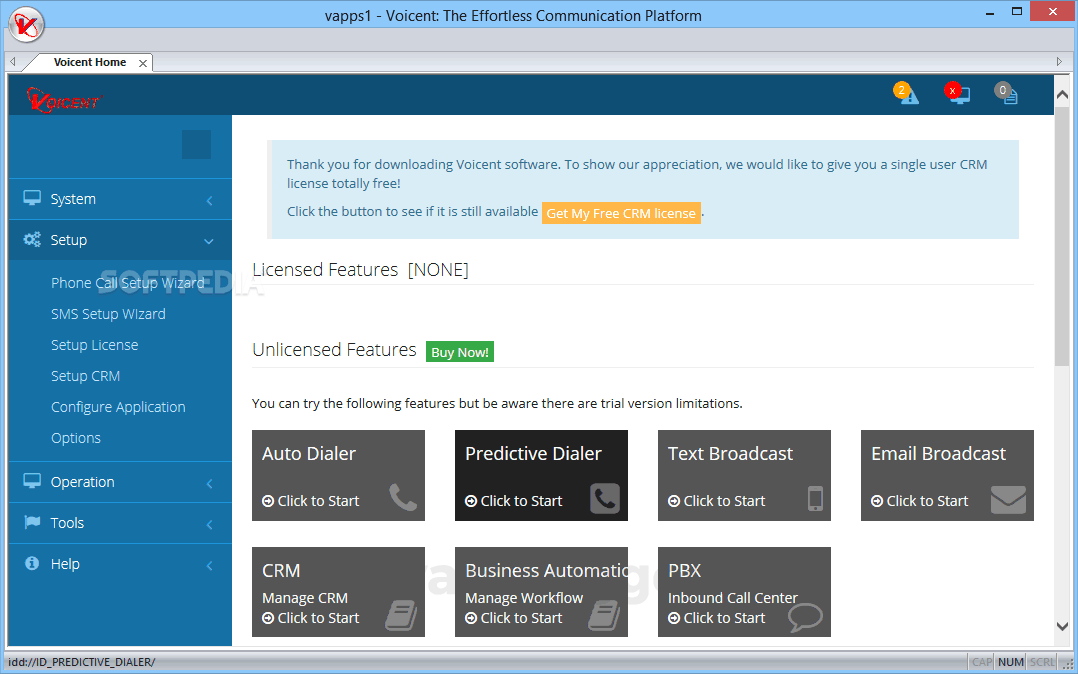Screen dimensions: 1078x674
Task: Open SMS Setup Wizard
Action: tap(108, 314)
